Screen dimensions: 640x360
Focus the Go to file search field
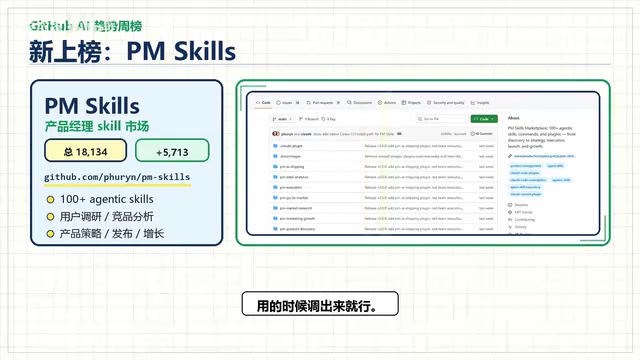[x=442, y=119]
